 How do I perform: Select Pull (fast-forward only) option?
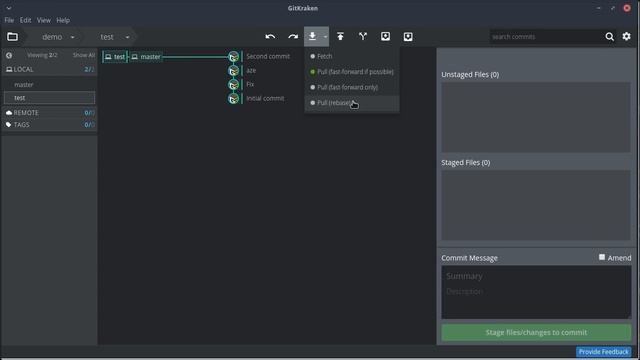[x=352, y=87]
